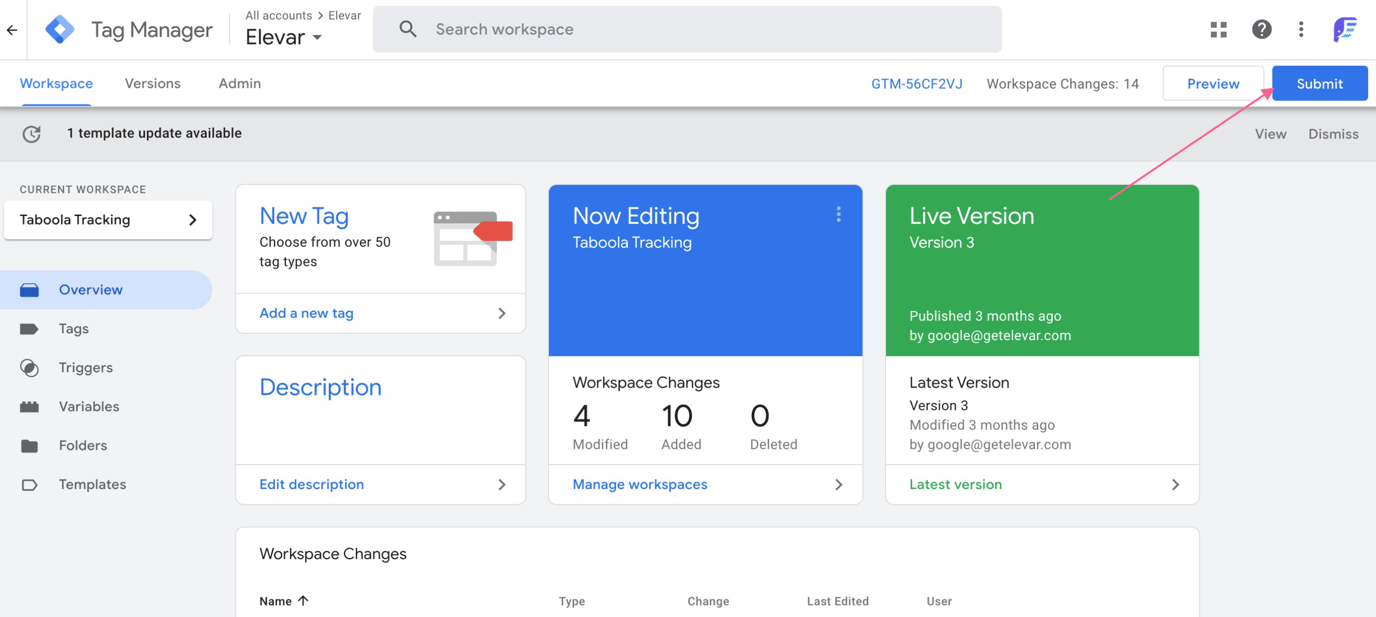Screen dimensions: 1376x617
Task: Click the 0 Deleted count
Action: (760, 416)
